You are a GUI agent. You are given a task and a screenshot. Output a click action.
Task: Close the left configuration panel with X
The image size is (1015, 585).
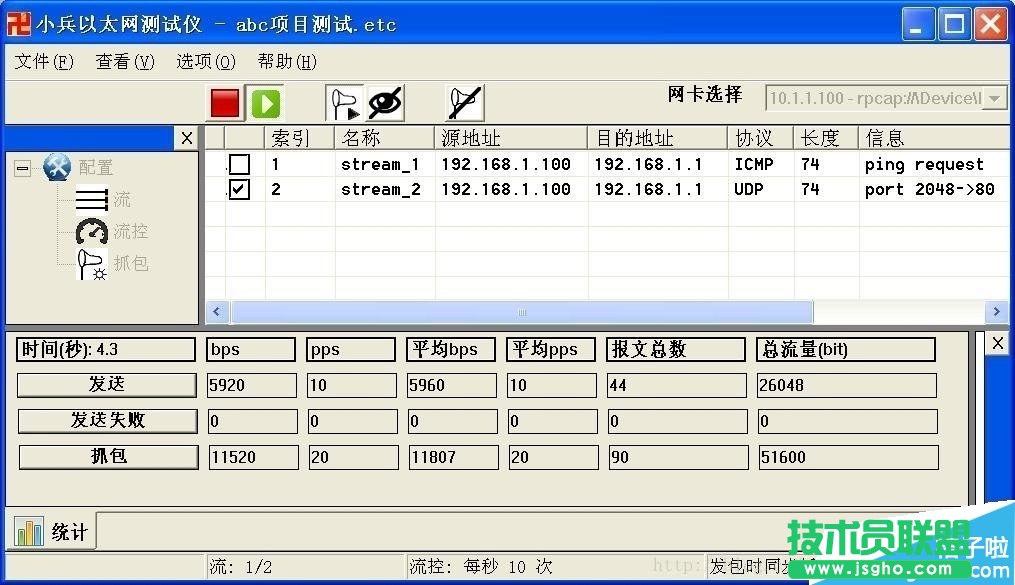tap(187, 139)
